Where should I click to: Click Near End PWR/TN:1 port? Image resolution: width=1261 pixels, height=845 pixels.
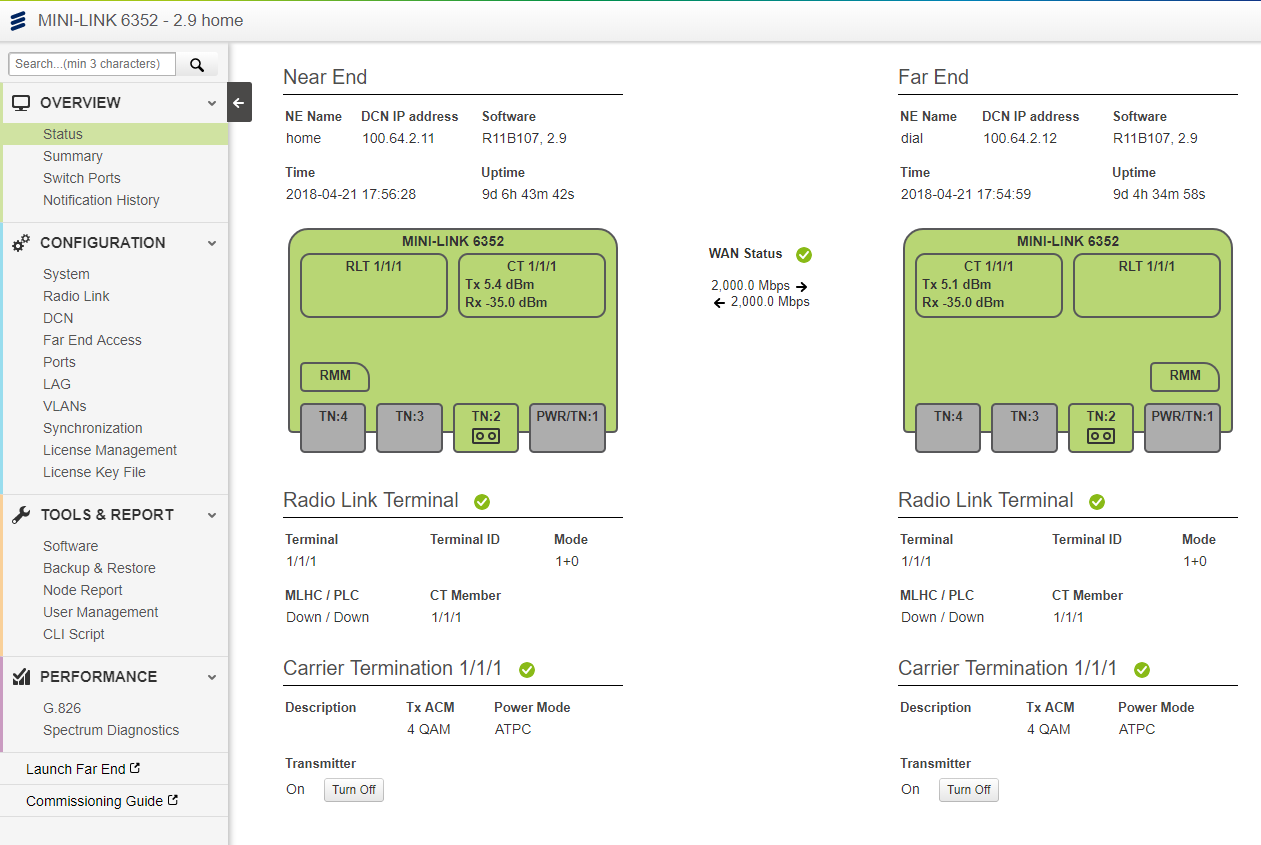coord(567,428)
